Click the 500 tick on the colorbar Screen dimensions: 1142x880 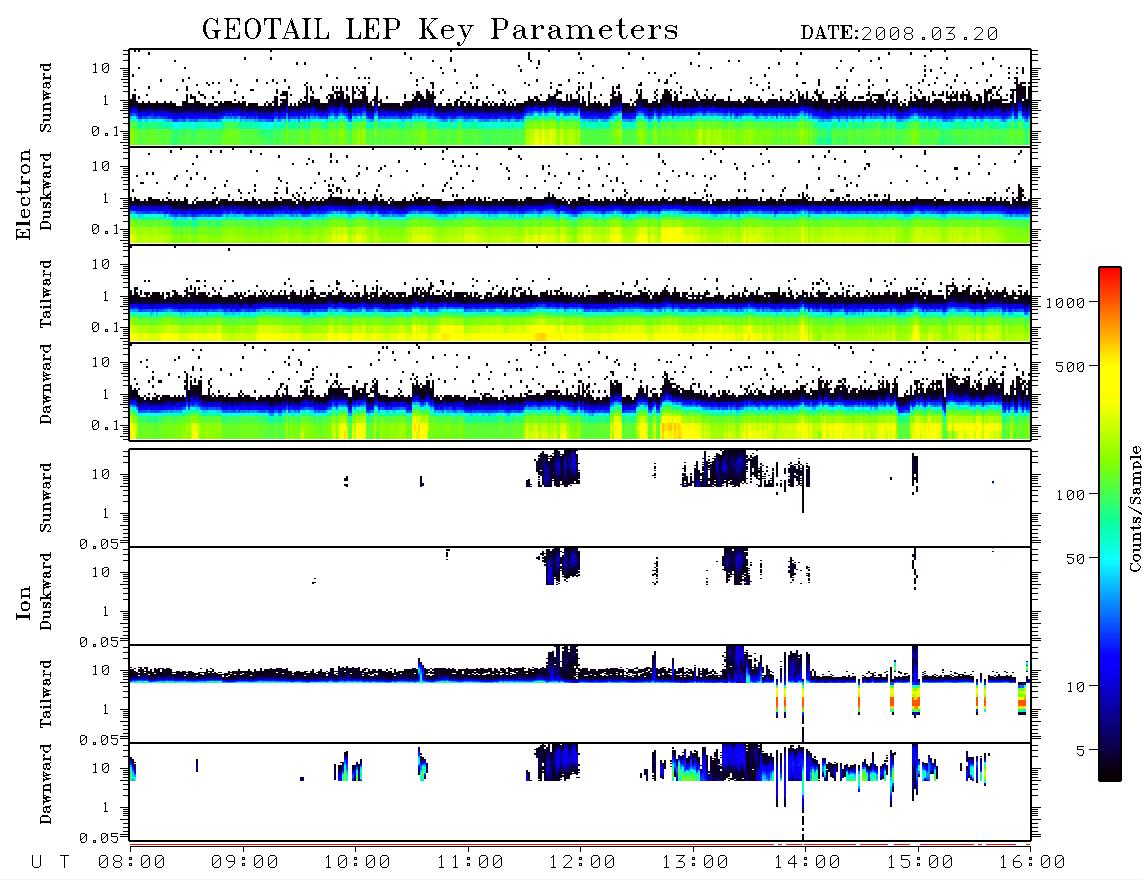[1070, 366]
